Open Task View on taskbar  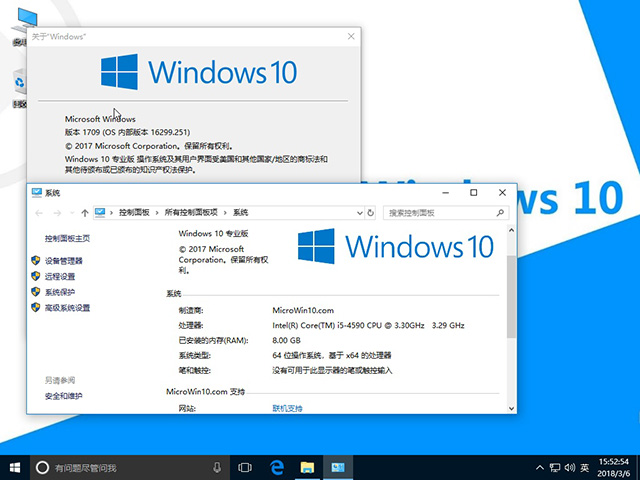click(x=245, y=468)
